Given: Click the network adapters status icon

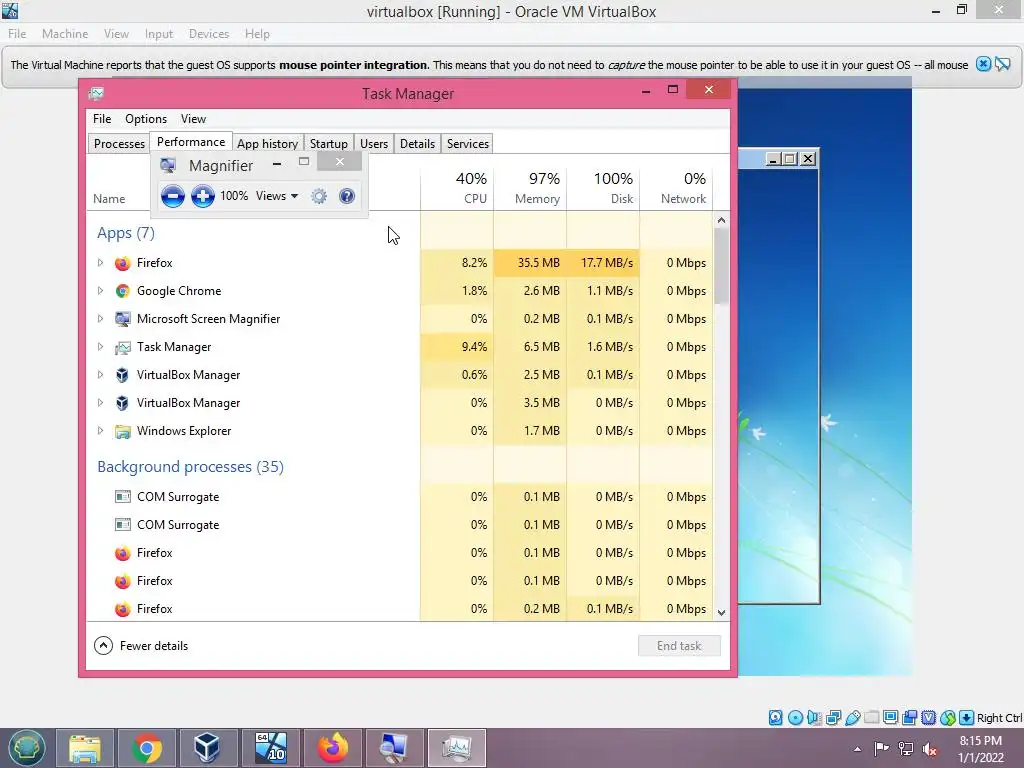Looking at the screenshot, I should pyautogui.click(x=833, y=718).
